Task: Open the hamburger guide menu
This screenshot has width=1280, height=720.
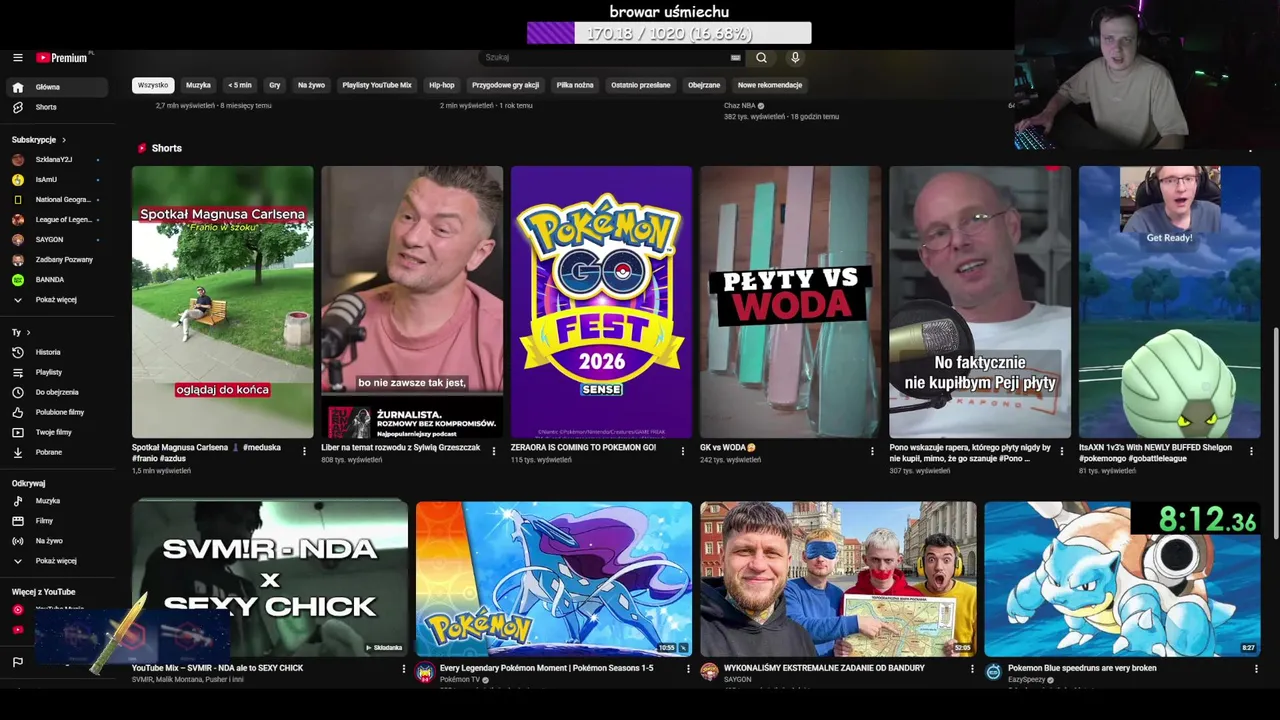Action: (x=17, y=58)
